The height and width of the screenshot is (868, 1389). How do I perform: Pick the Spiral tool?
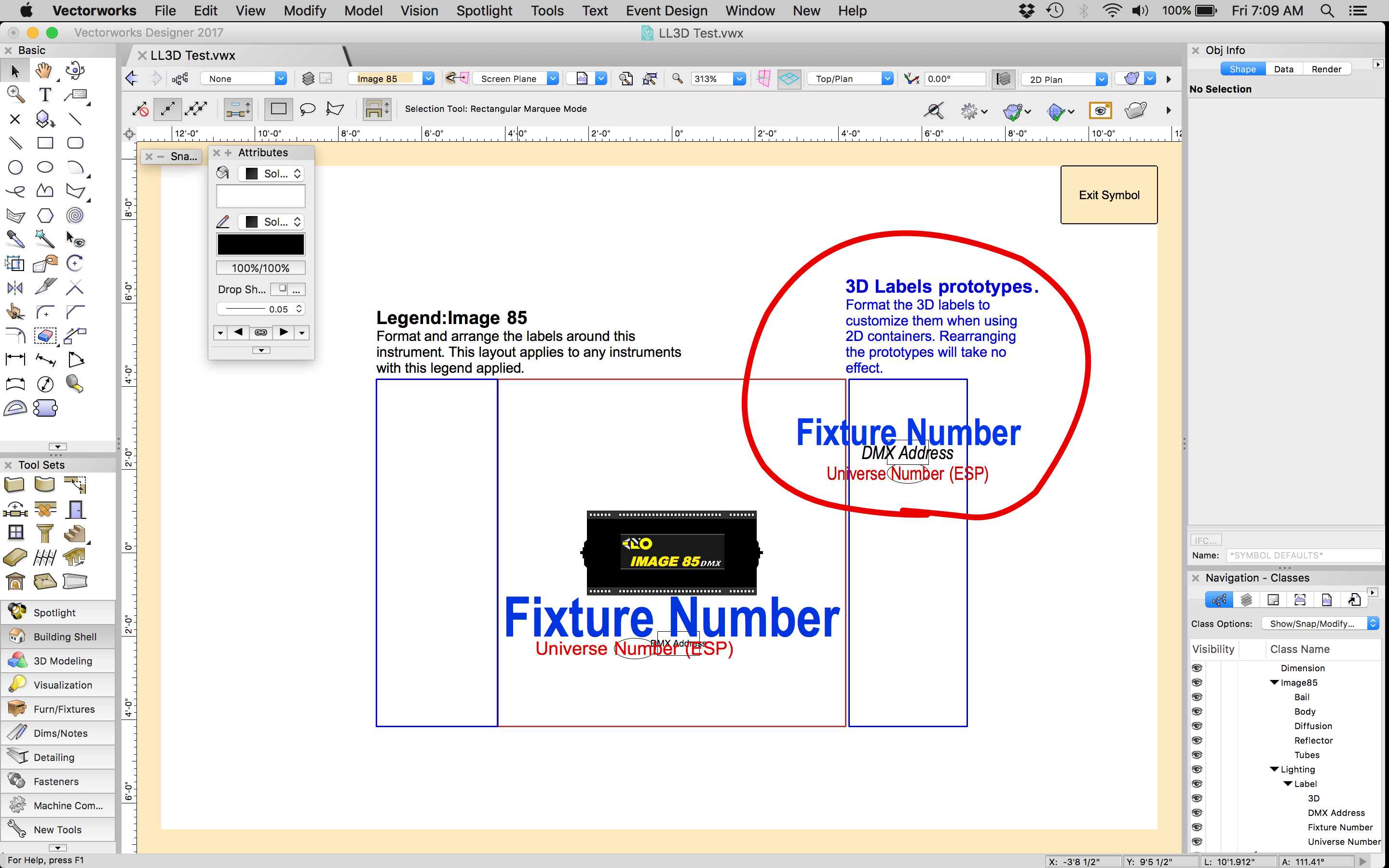75,215
